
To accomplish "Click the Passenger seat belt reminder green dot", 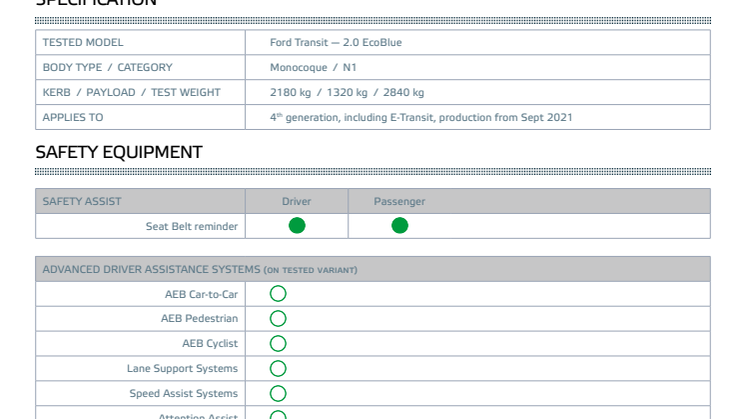I will pos(400,225).
